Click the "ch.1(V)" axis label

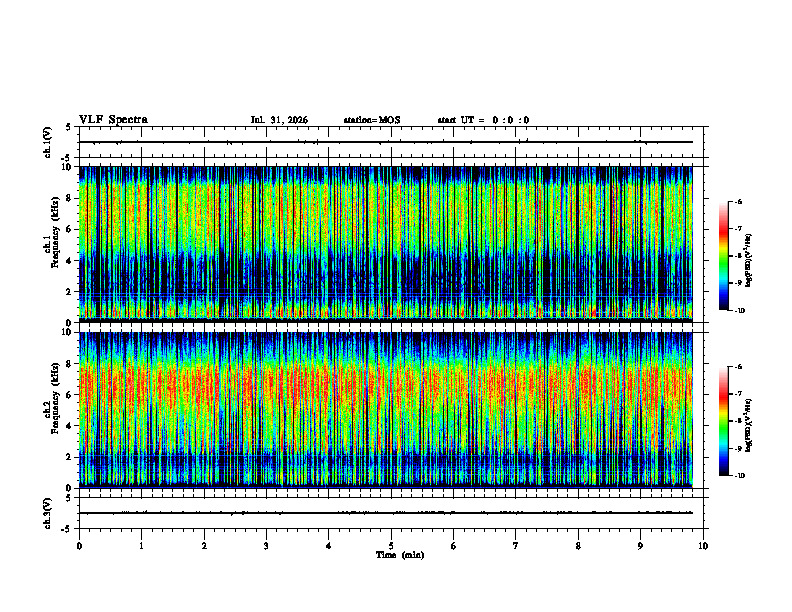tap(47, 142)
